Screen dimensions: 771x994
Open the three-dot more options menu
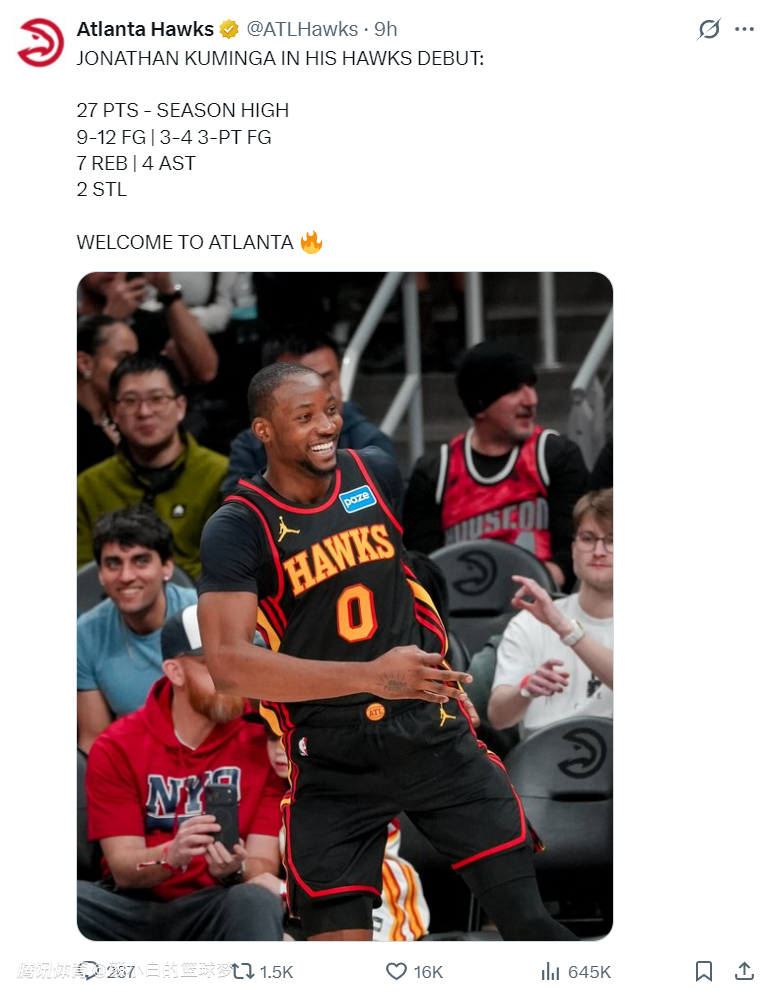click(x=744, y=29)
